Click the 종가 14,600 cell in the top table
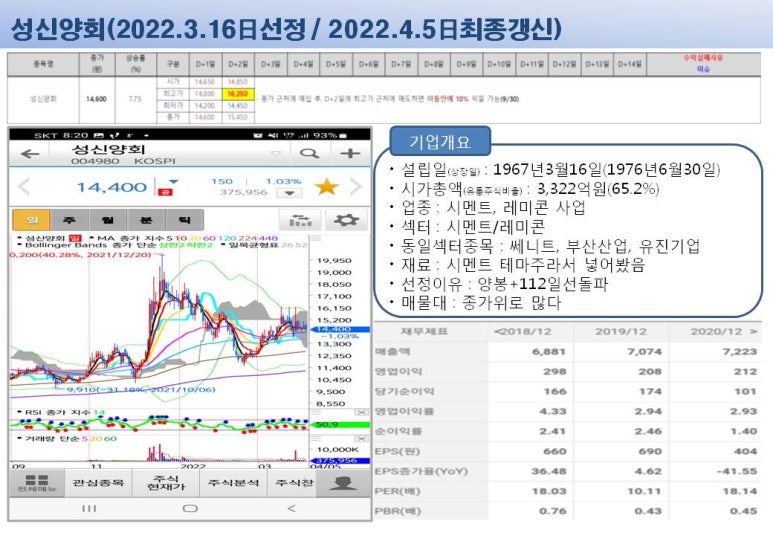Image resolution: width=773 pixels, height=535 pixels. click(x=96, y=99)
